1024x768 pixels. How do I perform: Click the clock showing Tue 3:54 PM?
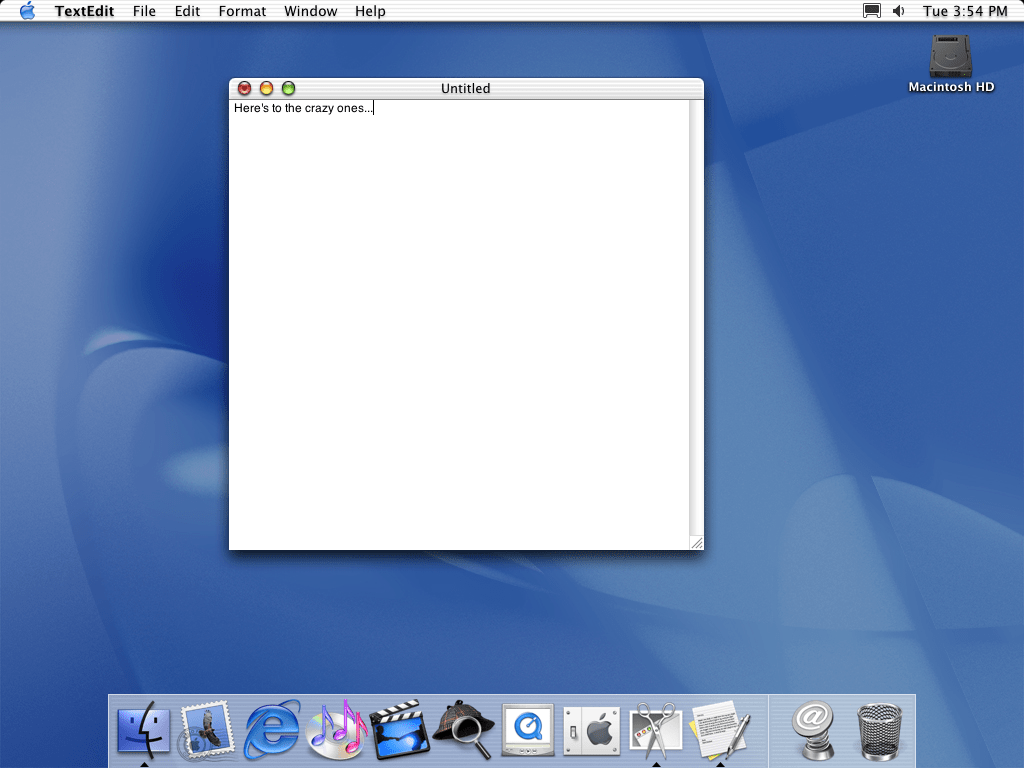[965, 11]
